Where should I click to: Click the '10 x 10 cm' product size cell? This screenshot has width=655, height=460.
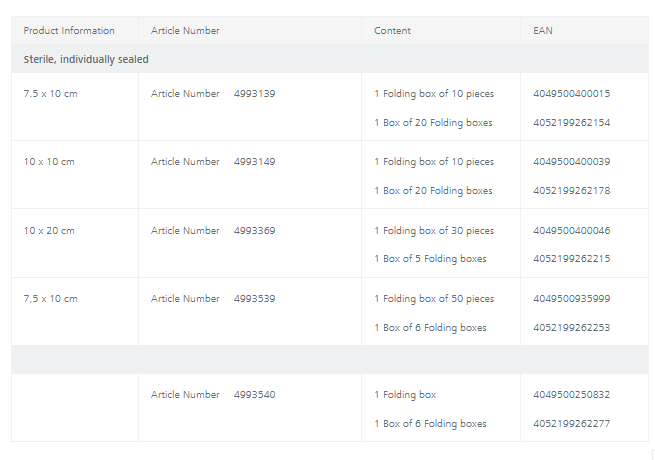[x=49, y=162]
